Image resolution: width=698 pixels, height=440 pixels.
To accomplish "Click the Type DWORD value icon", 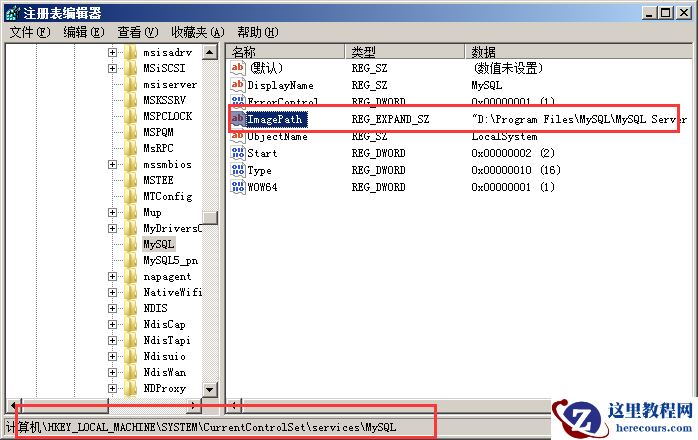I will pyautogui.click(x=238, y=170).
